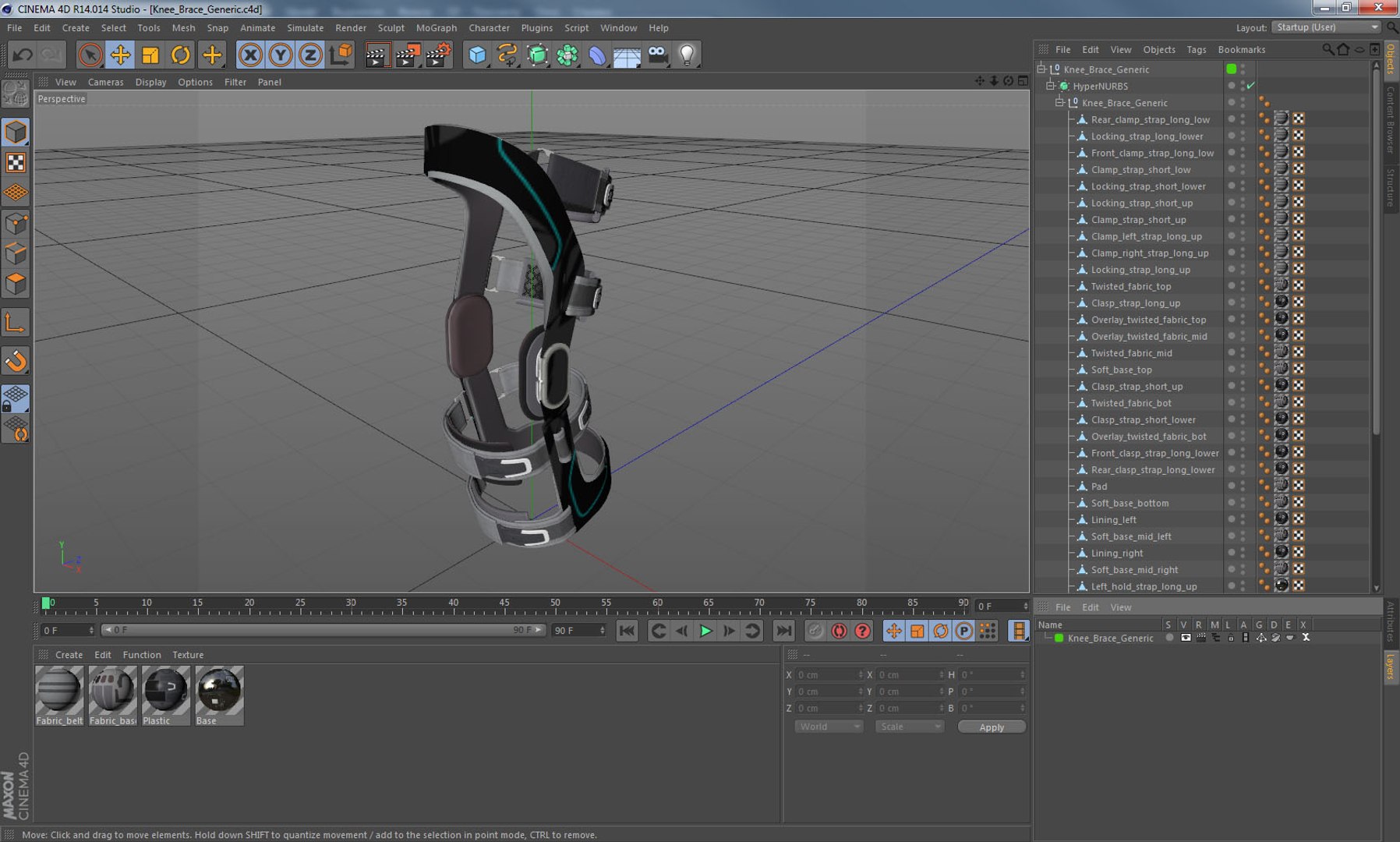Activate the Live Selection tool
The width and height of the screenshot is (1400, 842).
pyautogui.click(x=90, y=55)
